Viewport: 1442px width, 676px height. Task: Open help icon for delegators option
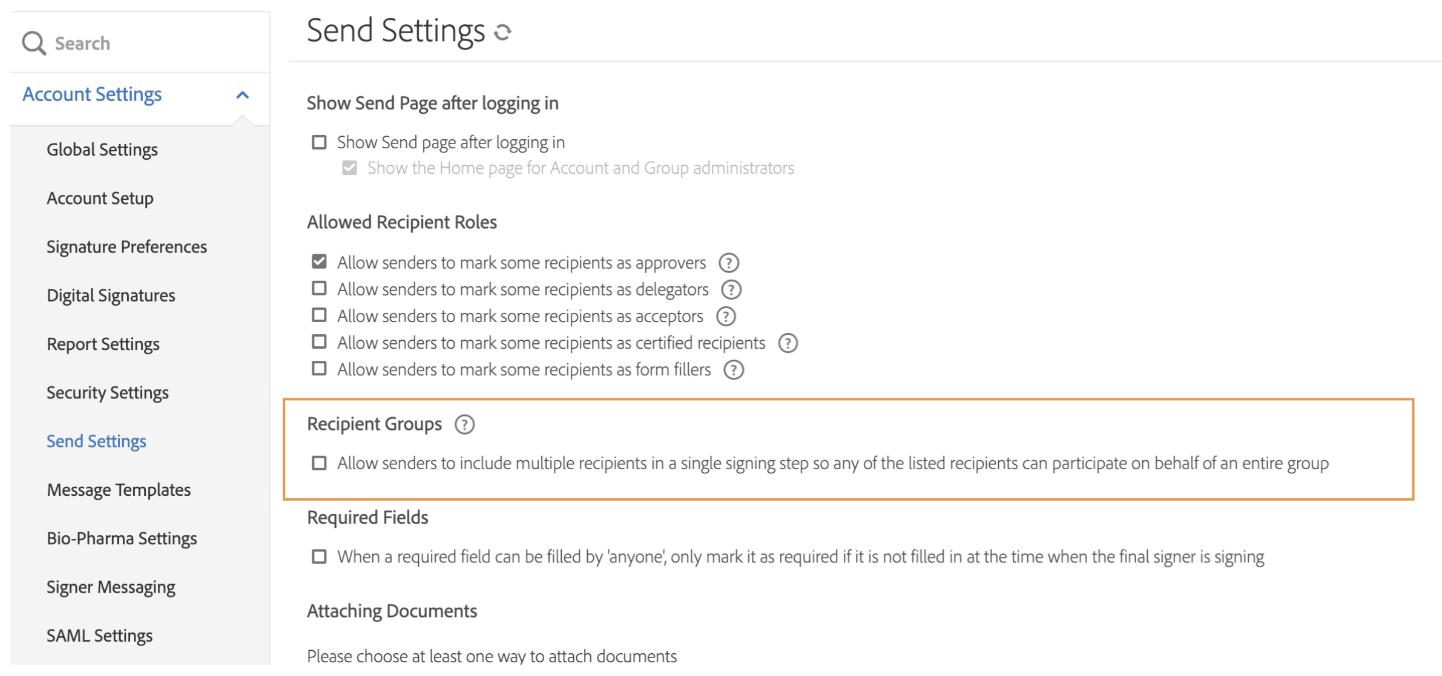coord(732,290)
